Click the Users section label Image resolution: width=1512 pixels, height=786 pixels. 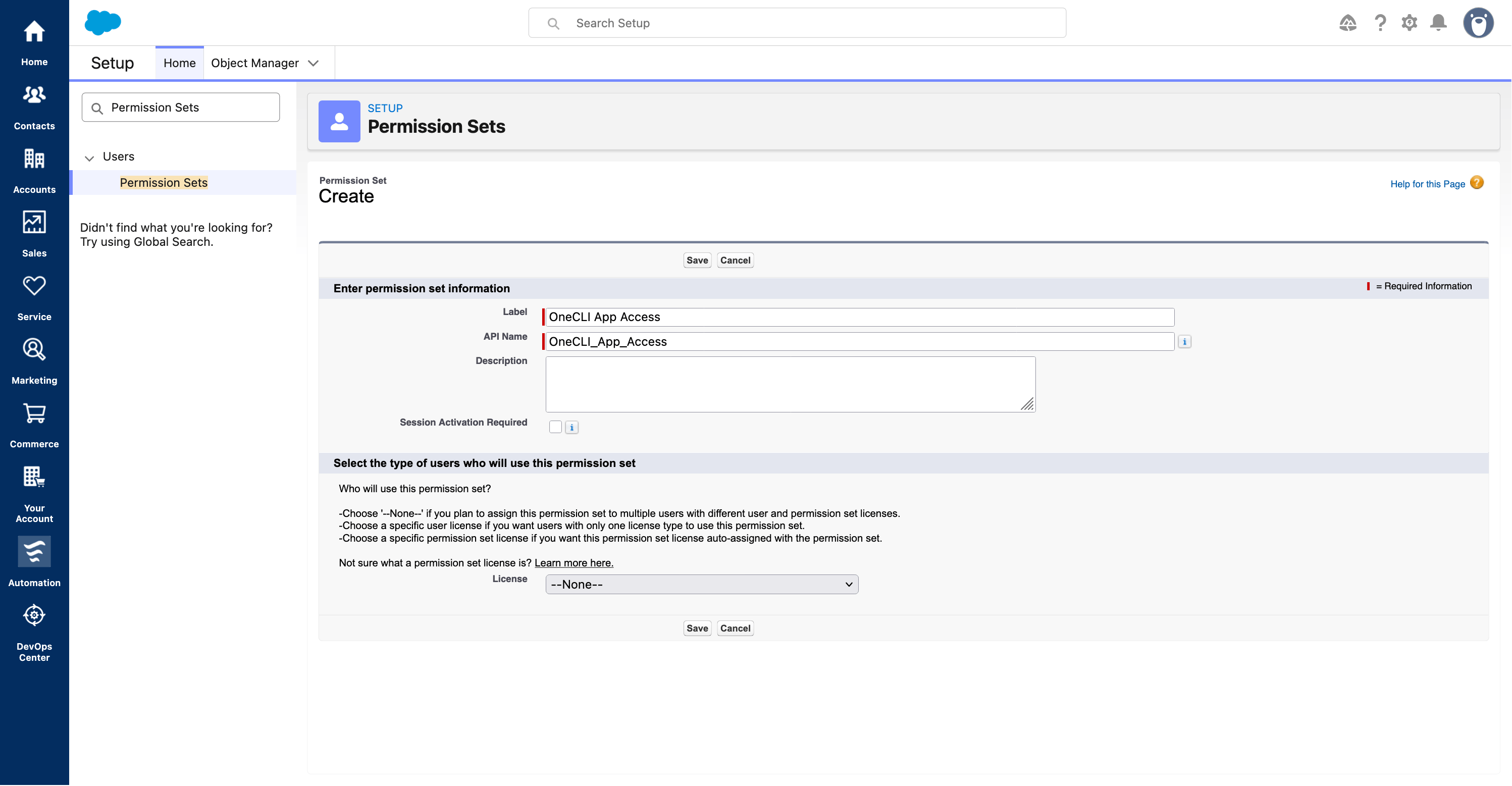(x=119, y=156)
